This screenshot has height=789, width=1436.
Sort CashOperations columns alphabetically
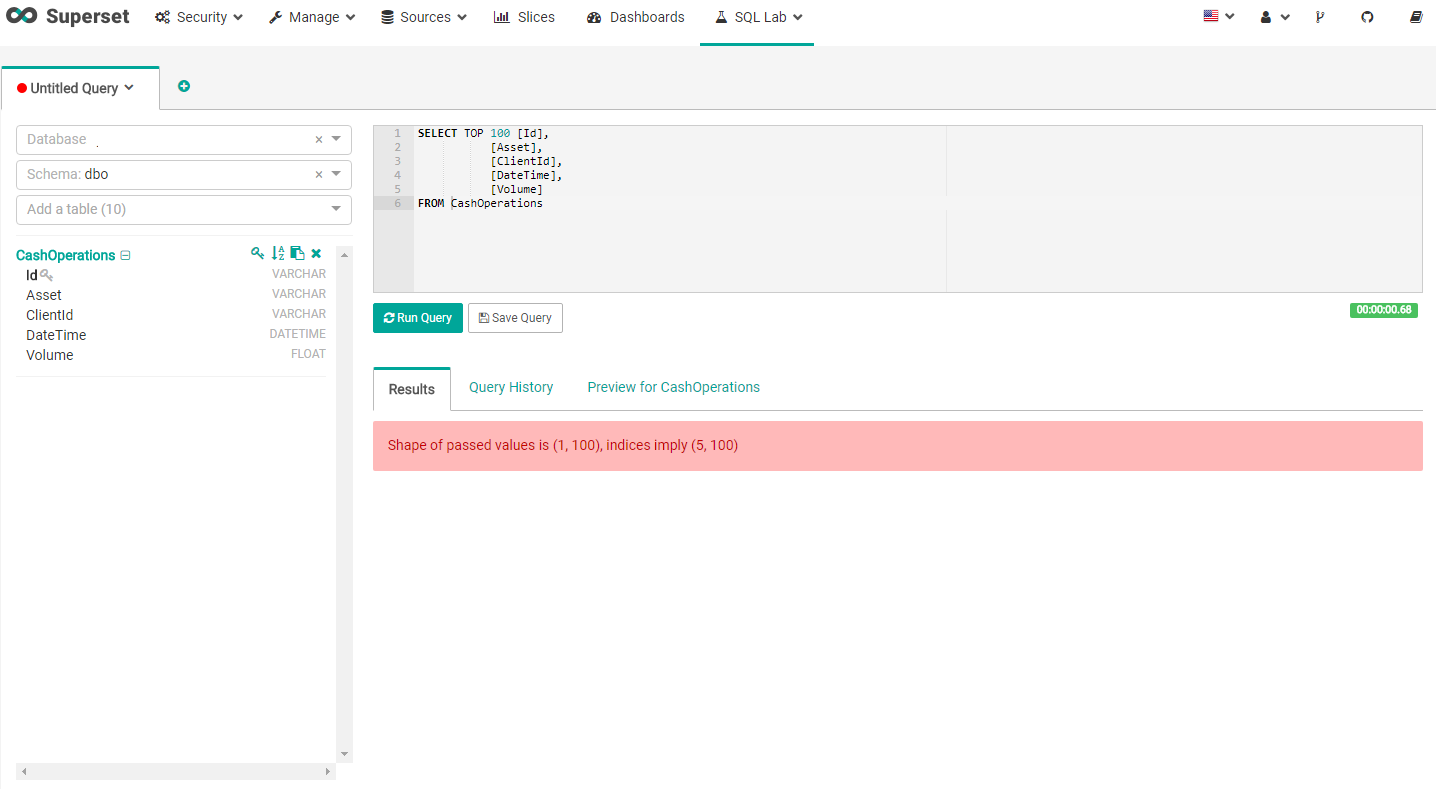point(278,253)
